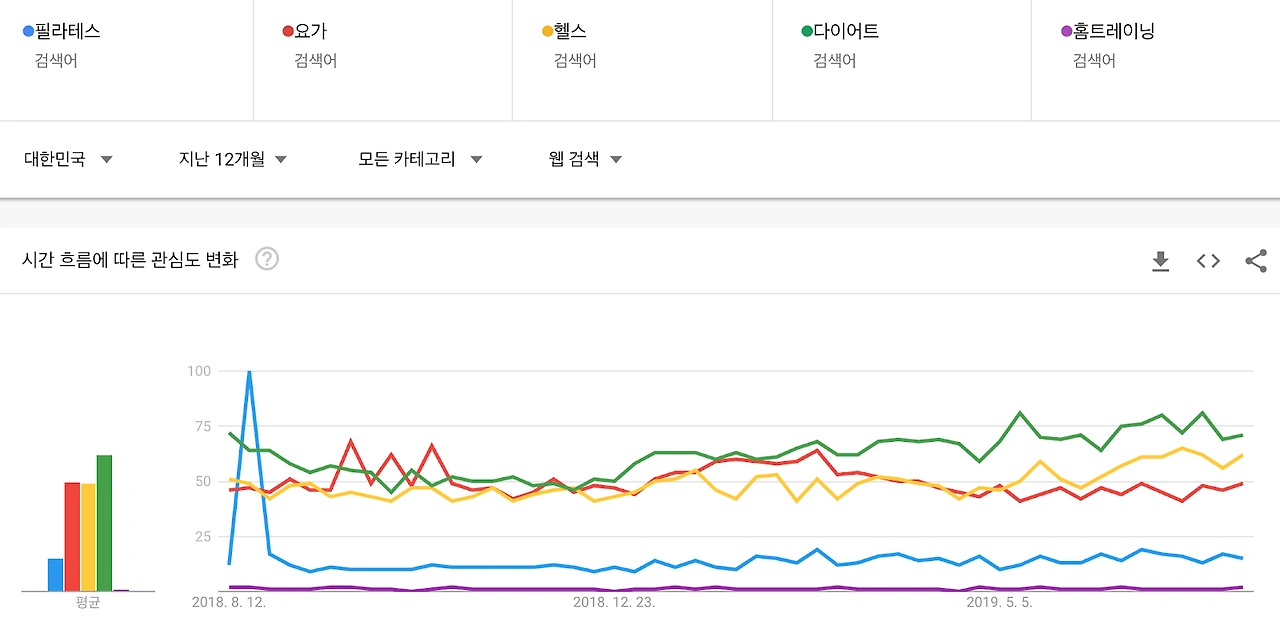
Task: Click the red dot beside 요가
Action: click(x=288, y=32)
